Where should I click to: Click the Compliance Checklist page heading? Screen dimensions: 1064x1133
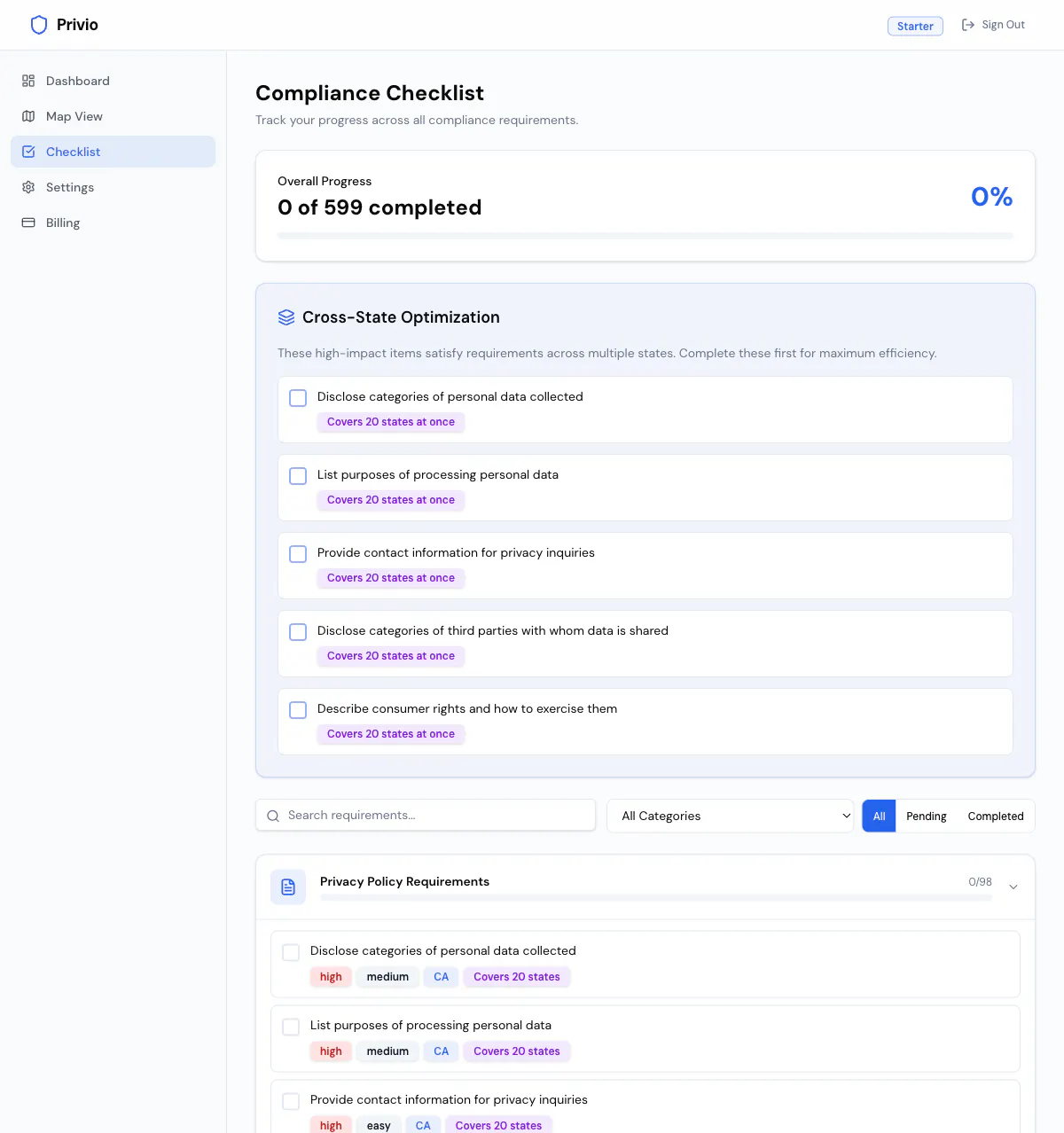370,93
